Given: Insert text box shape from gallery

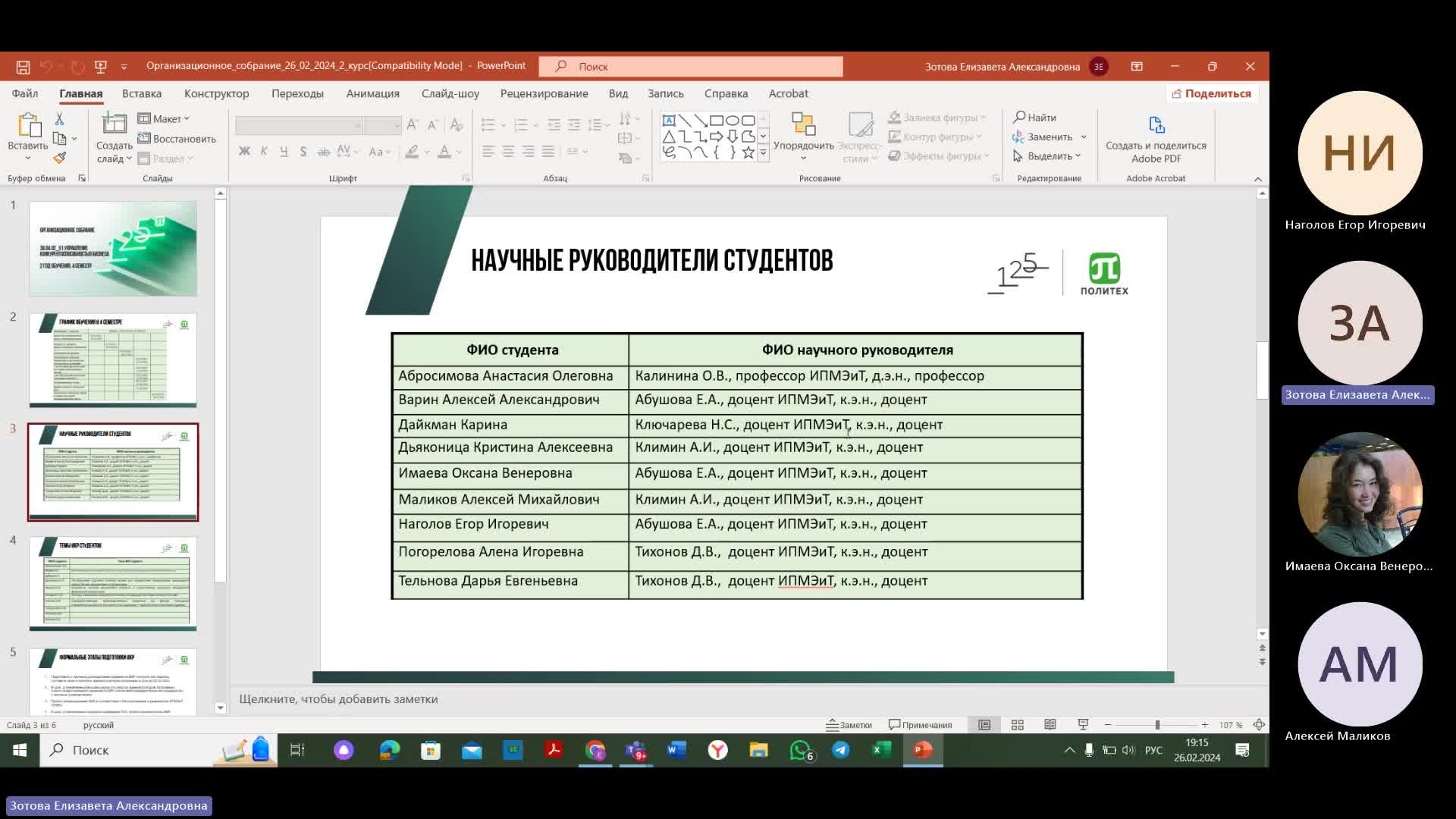Looking at the screenshot, I should tap(669, 121).
